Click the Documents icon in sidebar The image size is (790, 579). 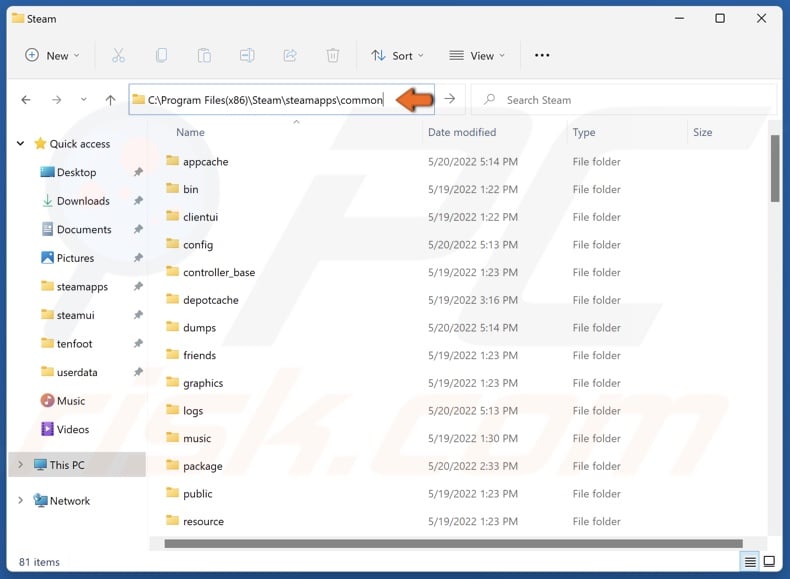click(x=47, y=229)
